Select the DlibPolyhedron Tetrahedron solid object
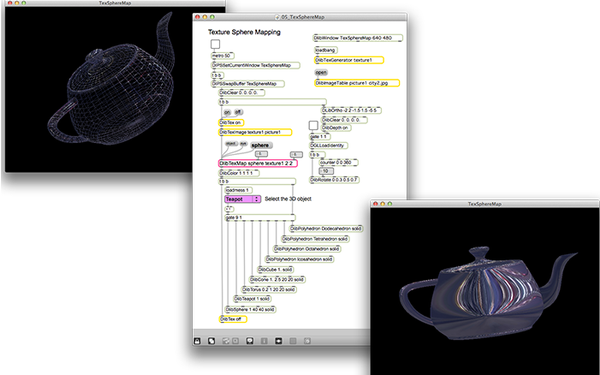Image resolution: width=600 pixels, height=375 pixels. coord(315,239)
